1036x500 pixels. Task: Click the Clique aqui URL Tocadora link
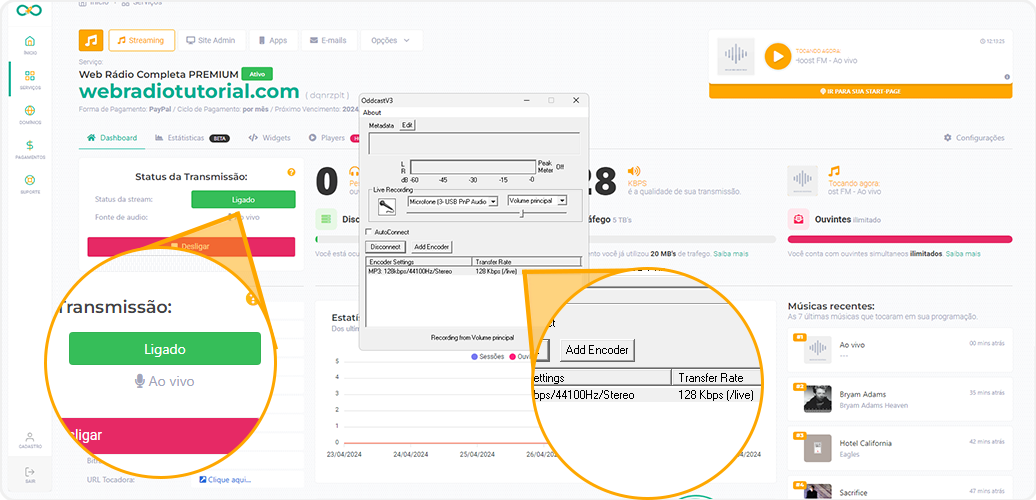tap(225, 480)
